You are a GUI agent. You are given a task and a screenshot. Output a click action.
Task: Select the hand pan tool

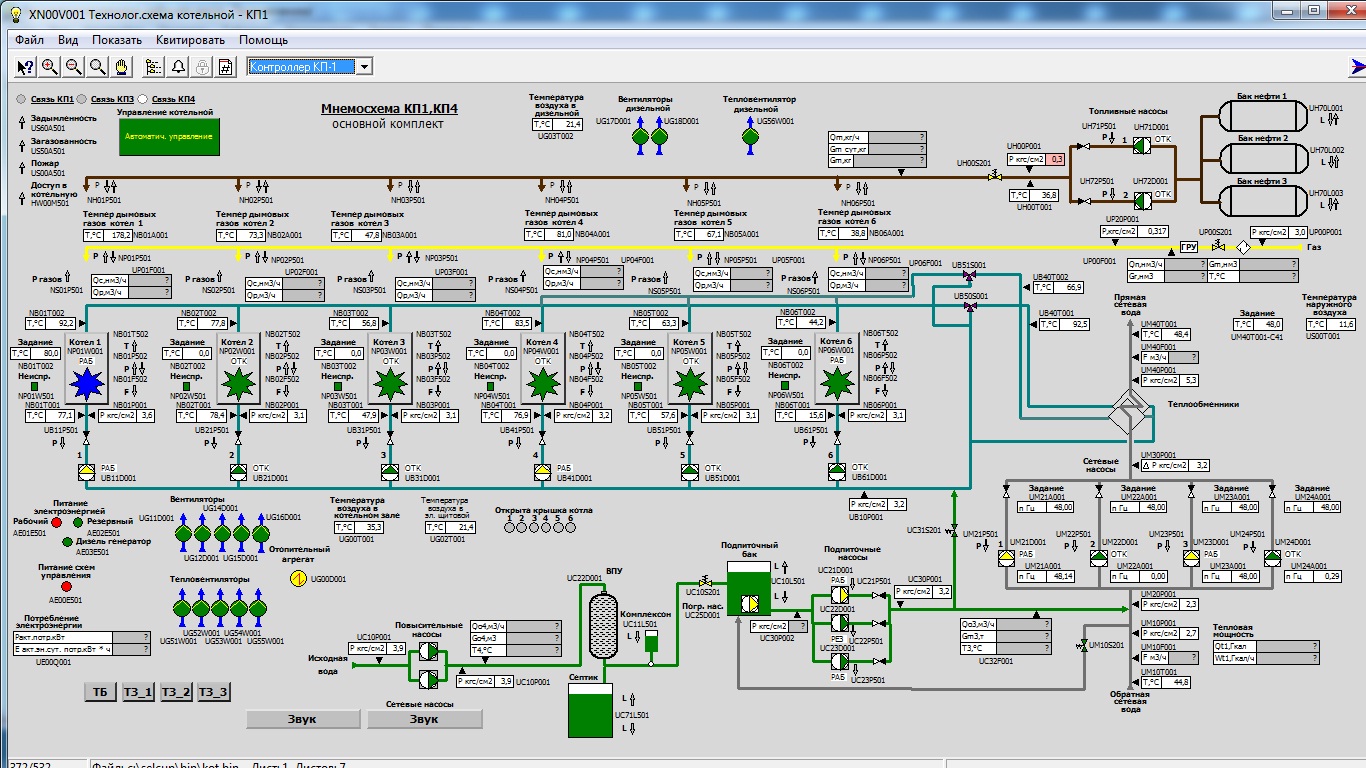[x=122, y=67]
